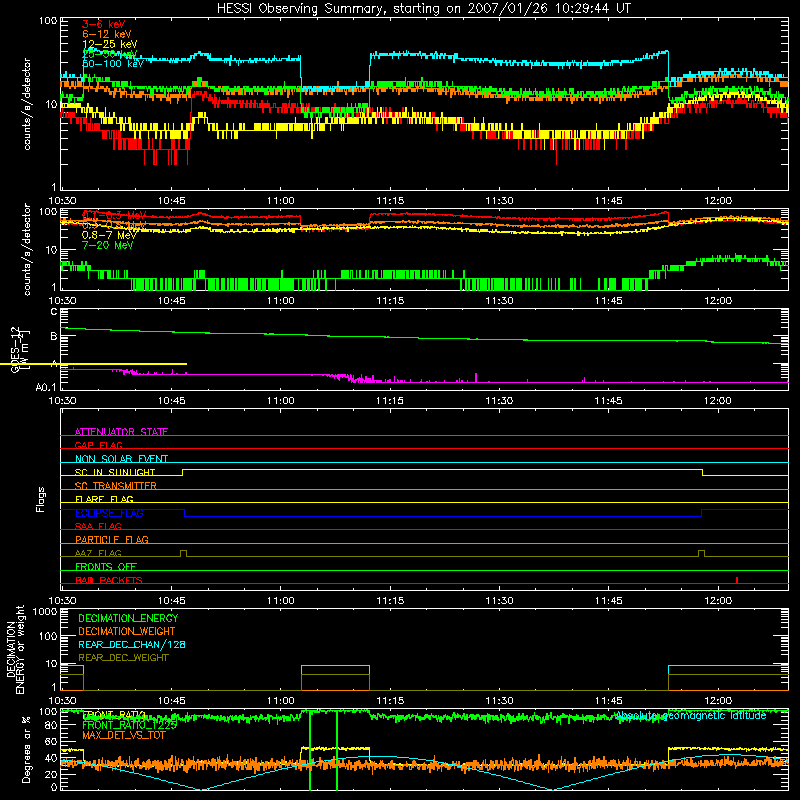The width and height of the screenshot is (800, 800).
Task: Click the 0.8-7 MeV legend label
Action: pos(109,235)
